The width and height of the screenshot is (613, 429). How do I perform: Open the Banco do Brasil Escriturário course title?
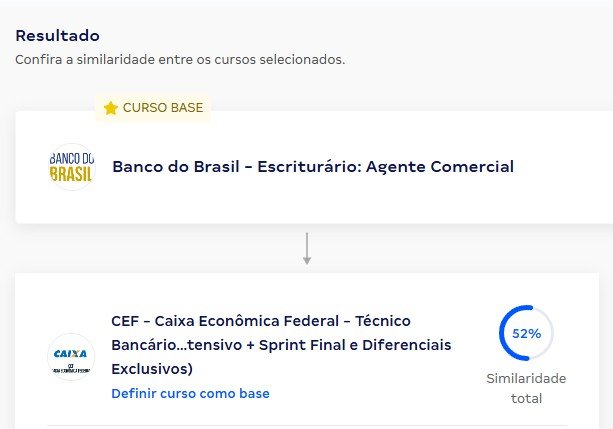(313, 167)
